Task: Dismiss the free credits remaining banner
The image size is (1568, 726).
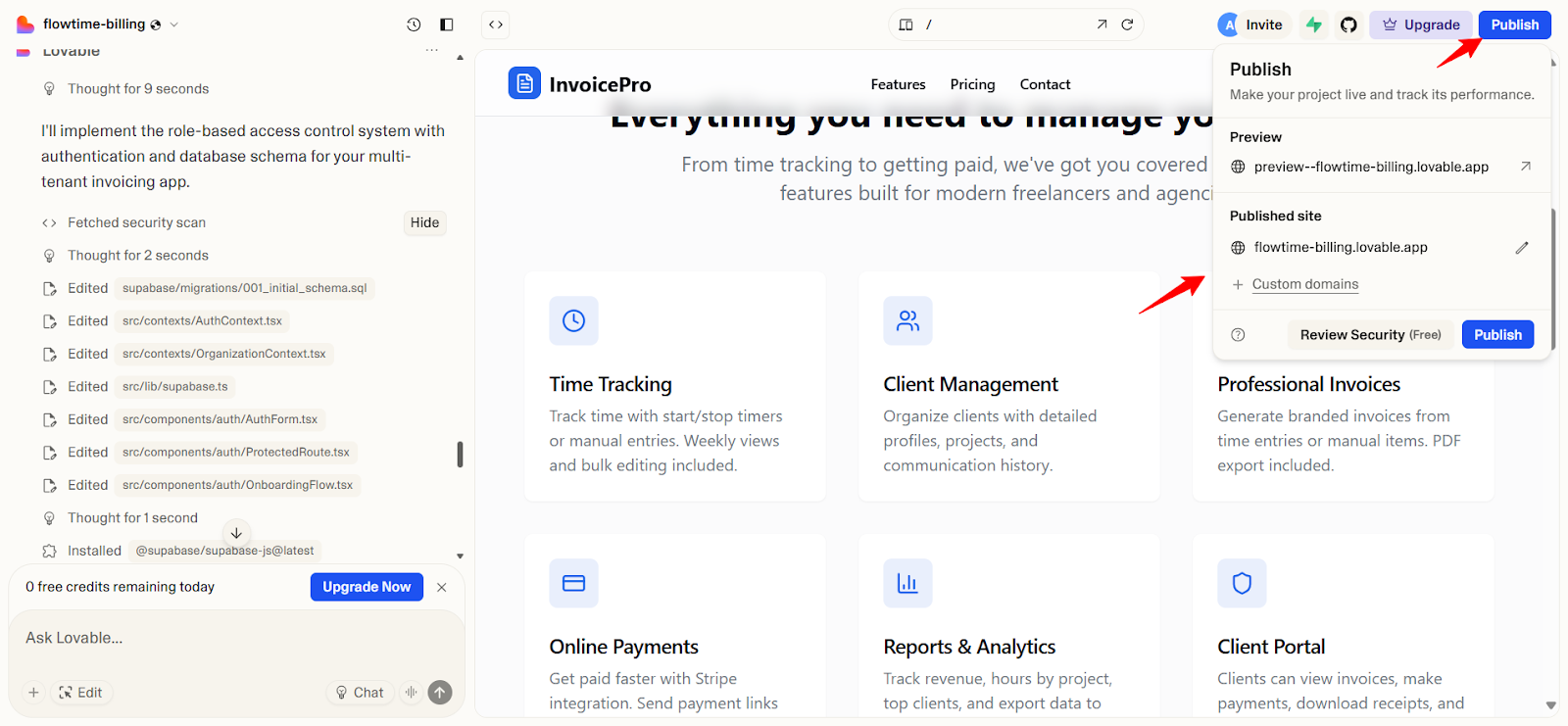Action: click(442, 587)
